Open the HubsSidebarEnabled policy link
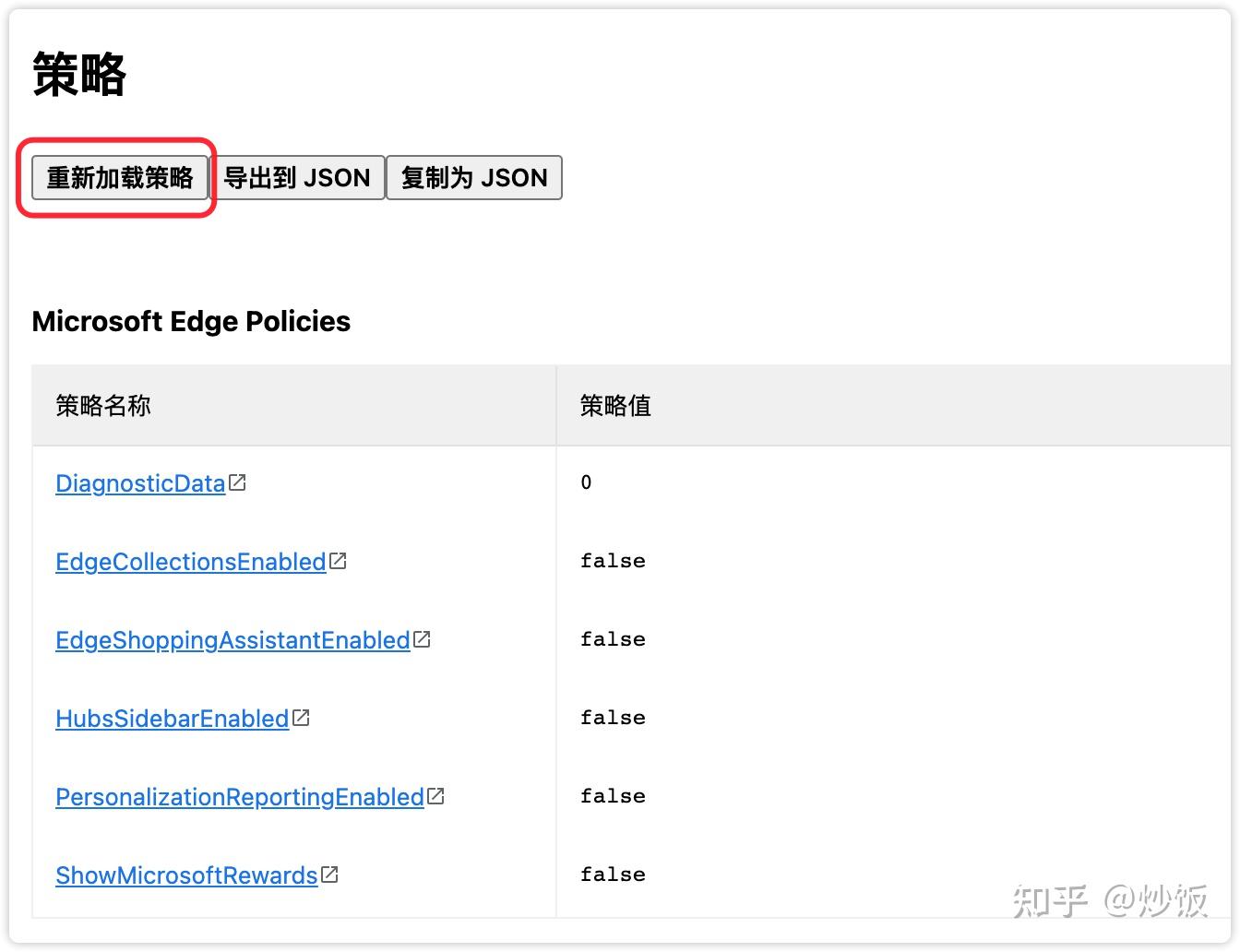 point(173,719)
